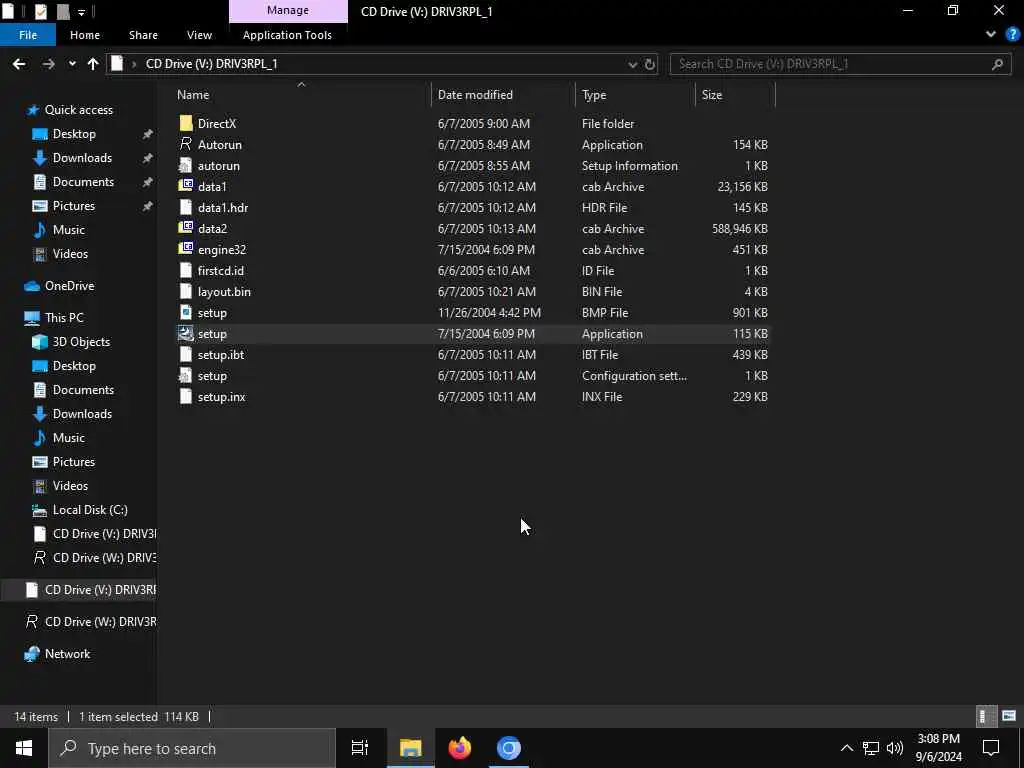Open the network tray icon
Screen dimensions: 1024x768
pos(871,748)
